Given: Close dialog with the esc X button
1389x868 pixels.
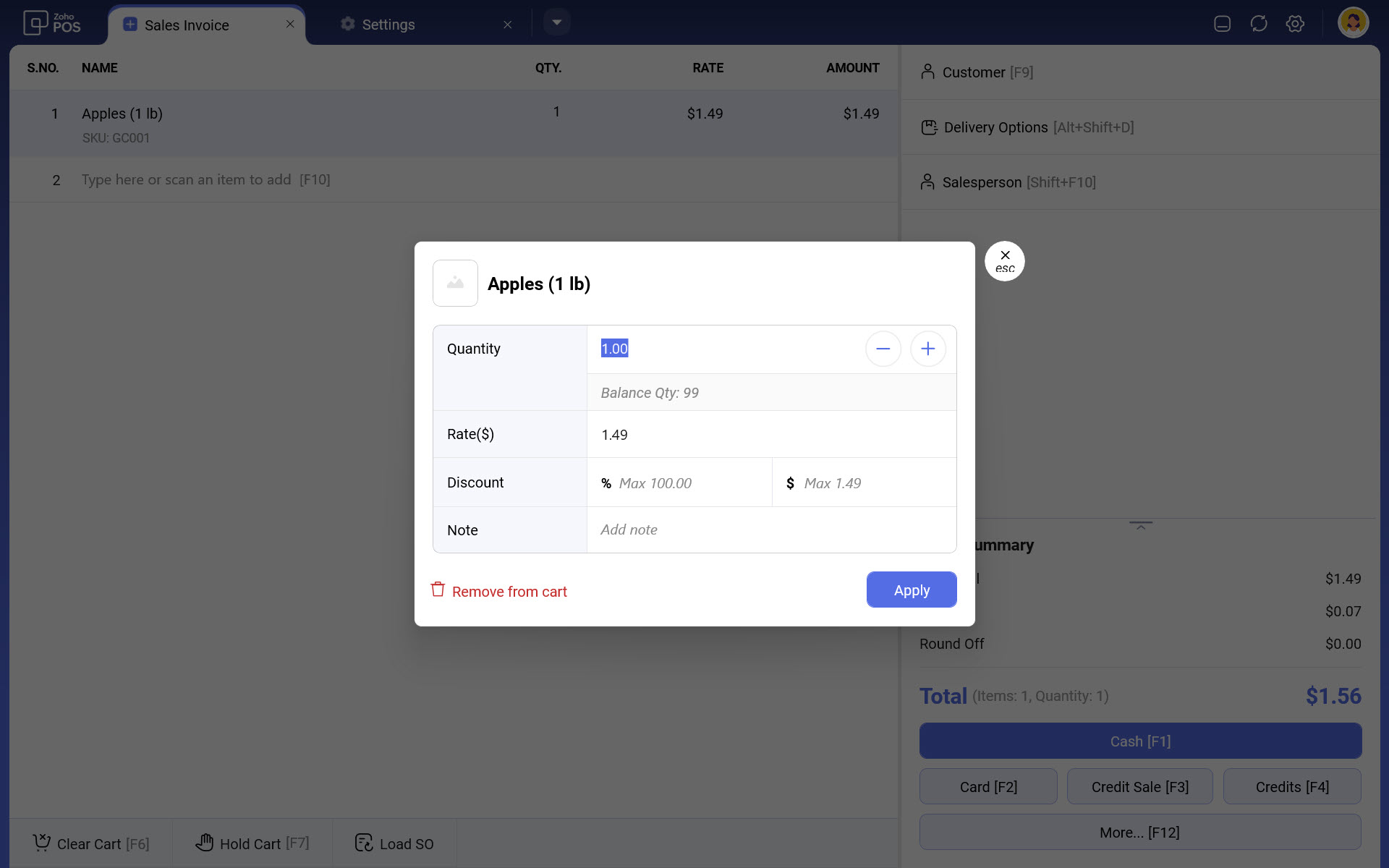Looking at the screenshot, I should click(1004, 261).
